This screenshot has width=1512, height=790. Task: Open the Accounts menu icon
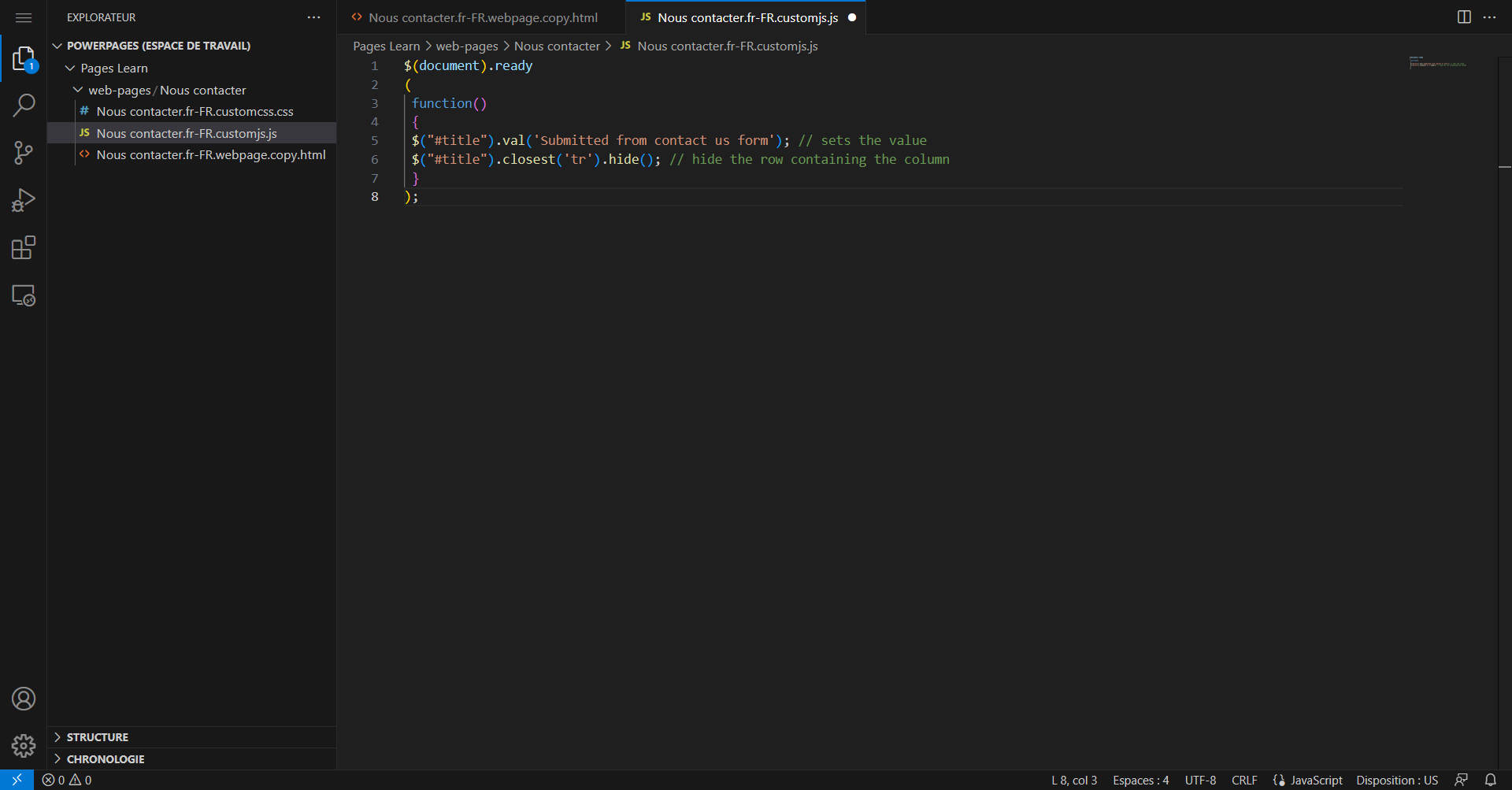(24, 699)
